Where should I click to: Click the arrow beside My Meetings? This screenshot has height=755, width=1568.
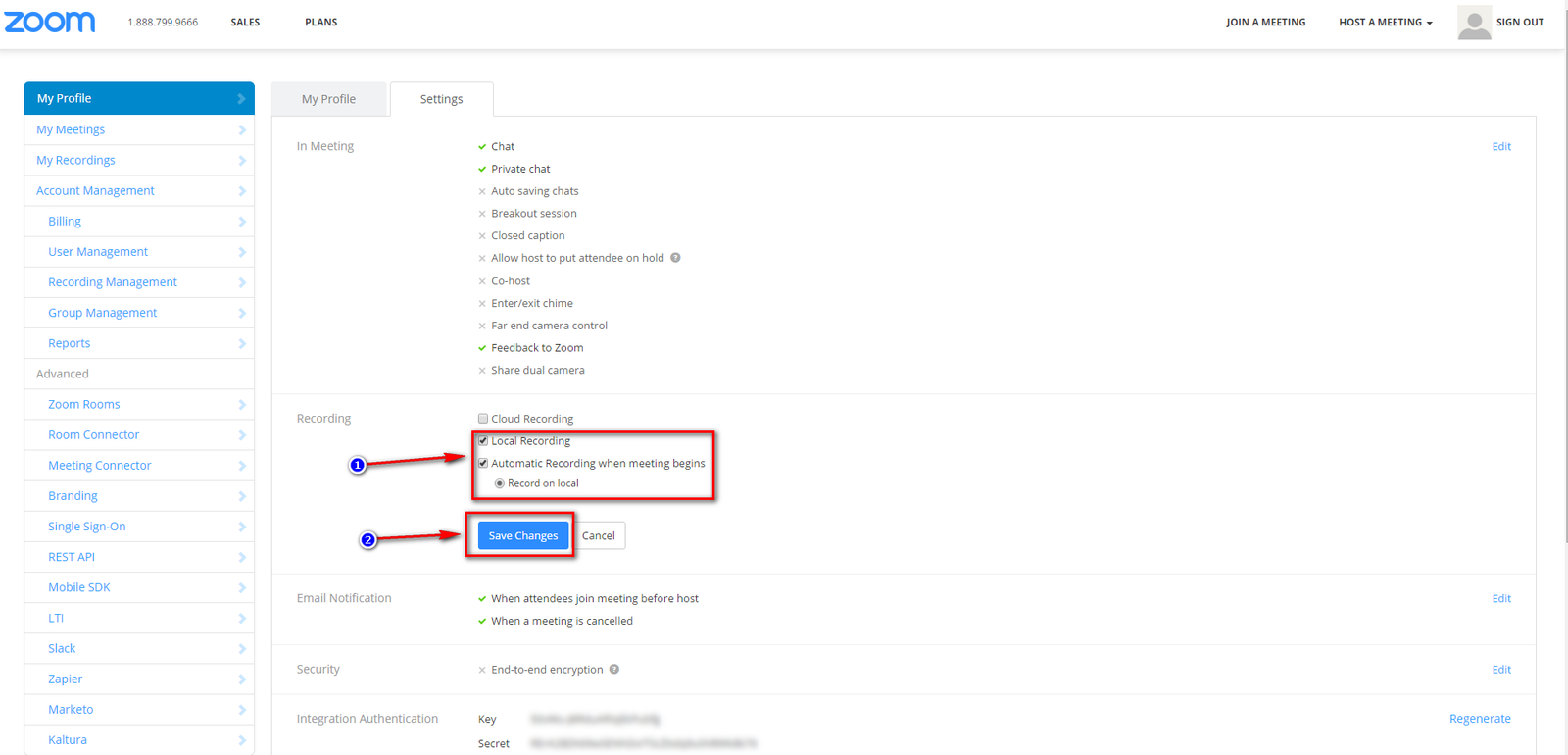point(241,130)
